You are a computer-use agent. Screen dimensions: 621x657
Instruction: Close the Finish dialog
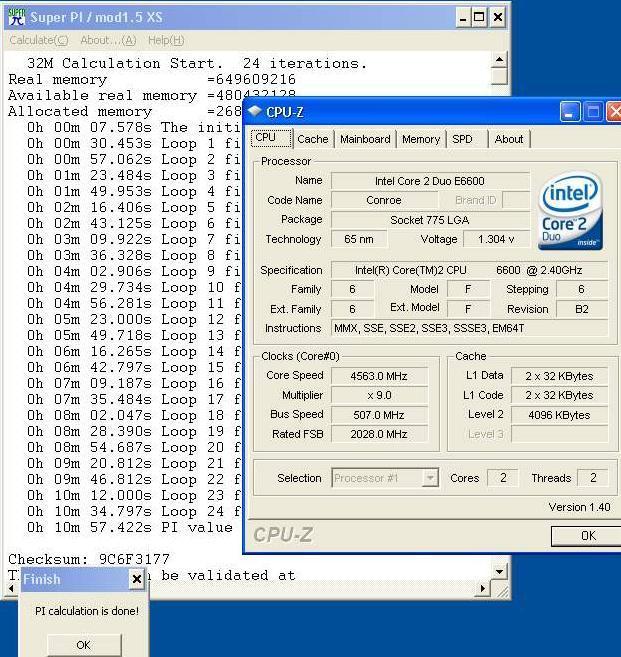pyautogui.click(x=137, y=579)
